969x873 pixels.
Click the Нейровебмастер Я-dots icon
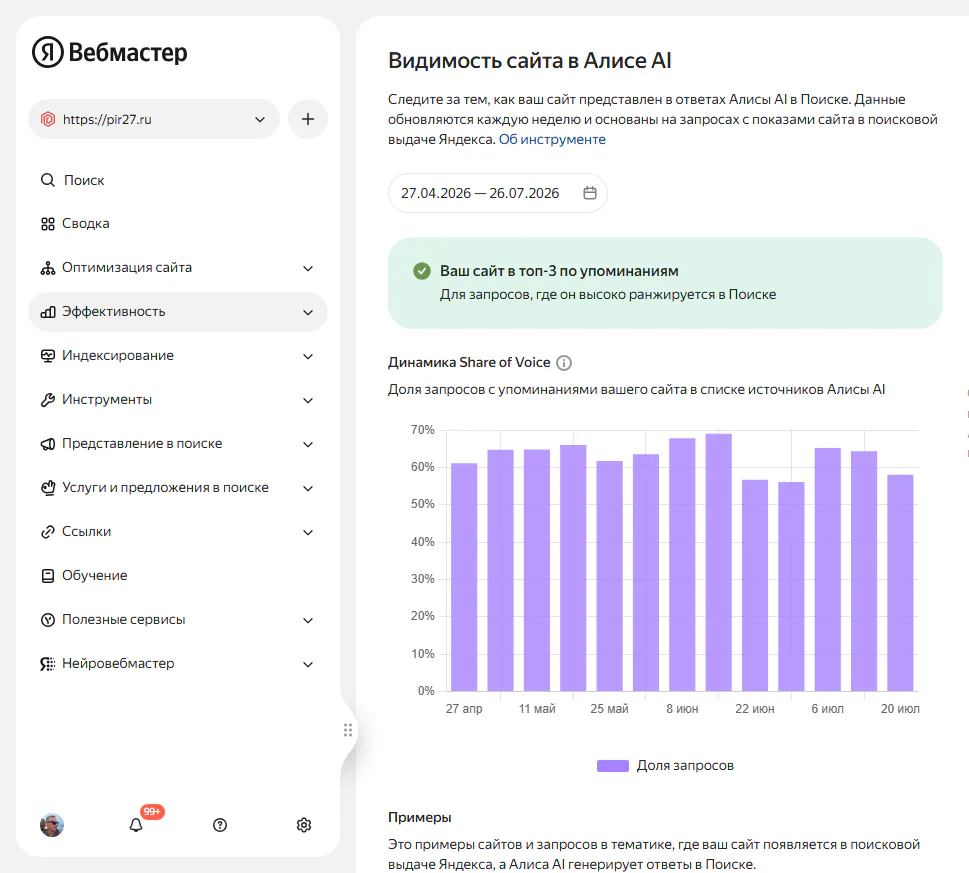[48, 664]
